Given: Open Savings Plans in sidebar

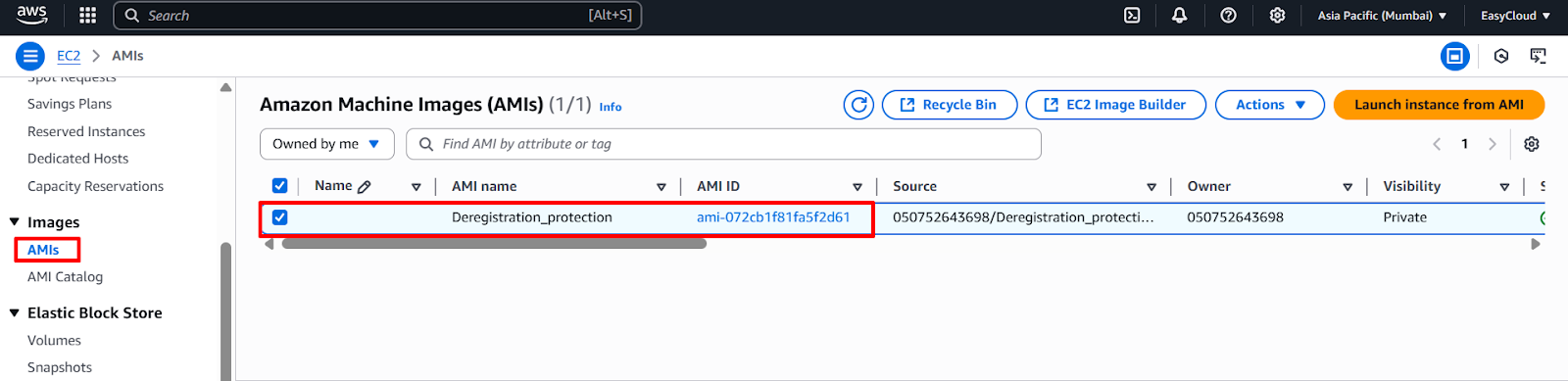Looking at the screenshot, I should (70, 104).
